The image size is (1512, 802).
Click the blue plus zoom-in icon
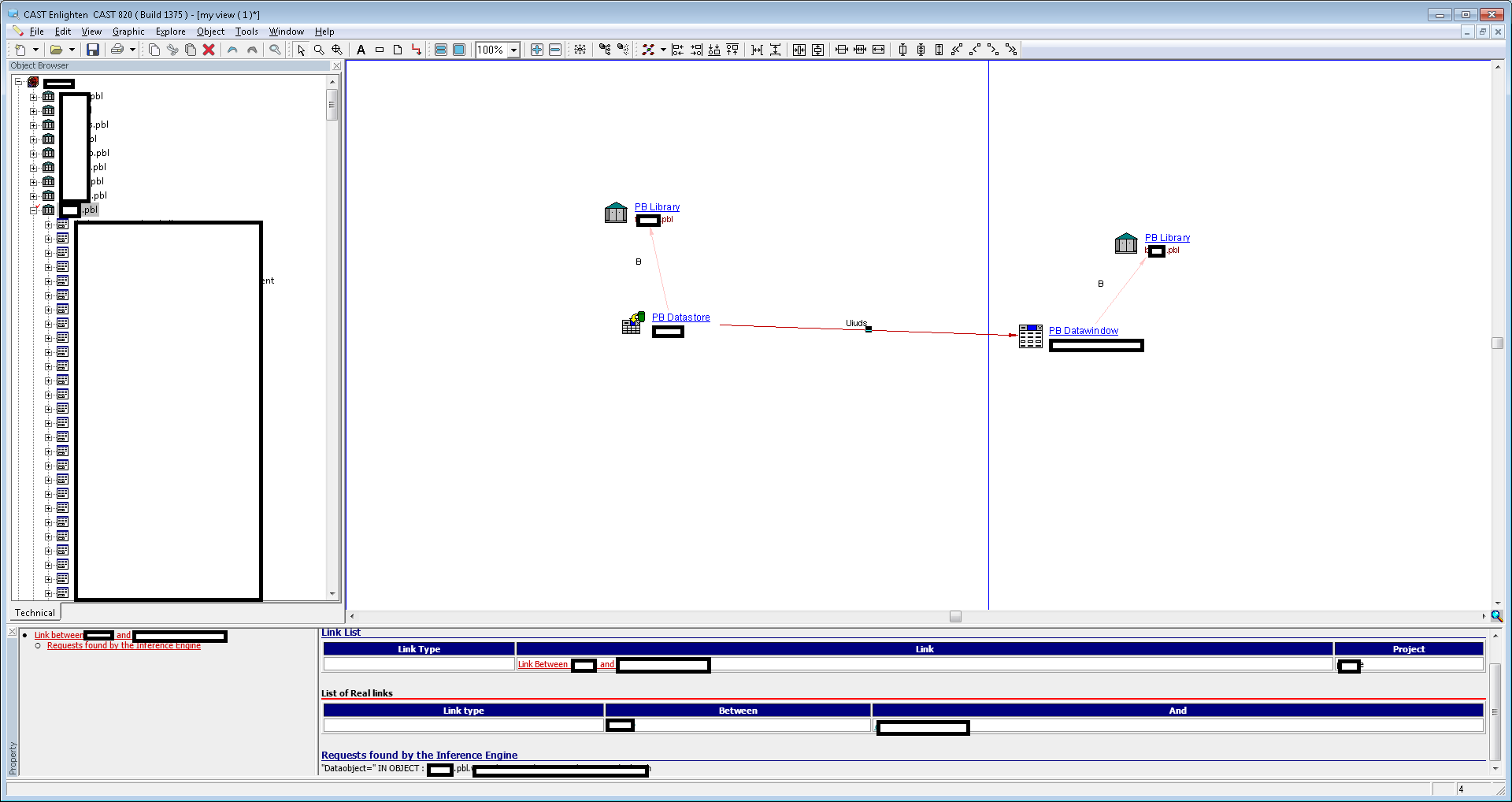pyautogui.click(x=537, y=50)
